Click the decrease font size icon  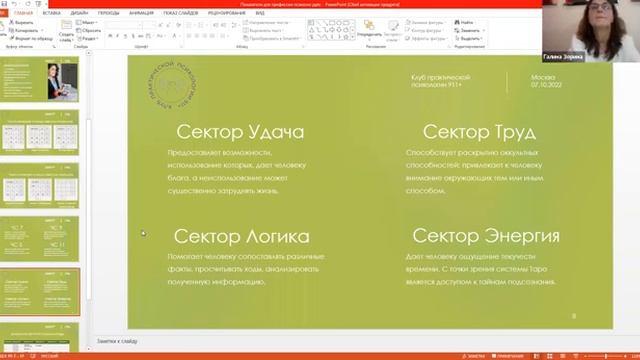click(x=168, y=25)
